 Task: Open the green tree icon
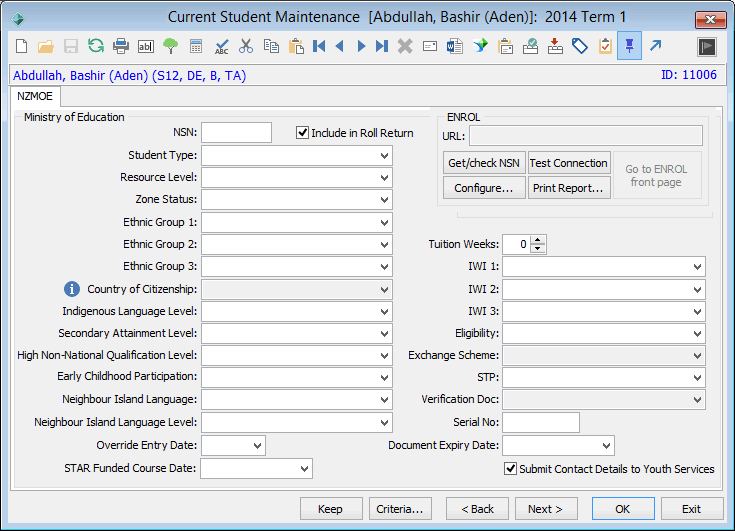171,46
